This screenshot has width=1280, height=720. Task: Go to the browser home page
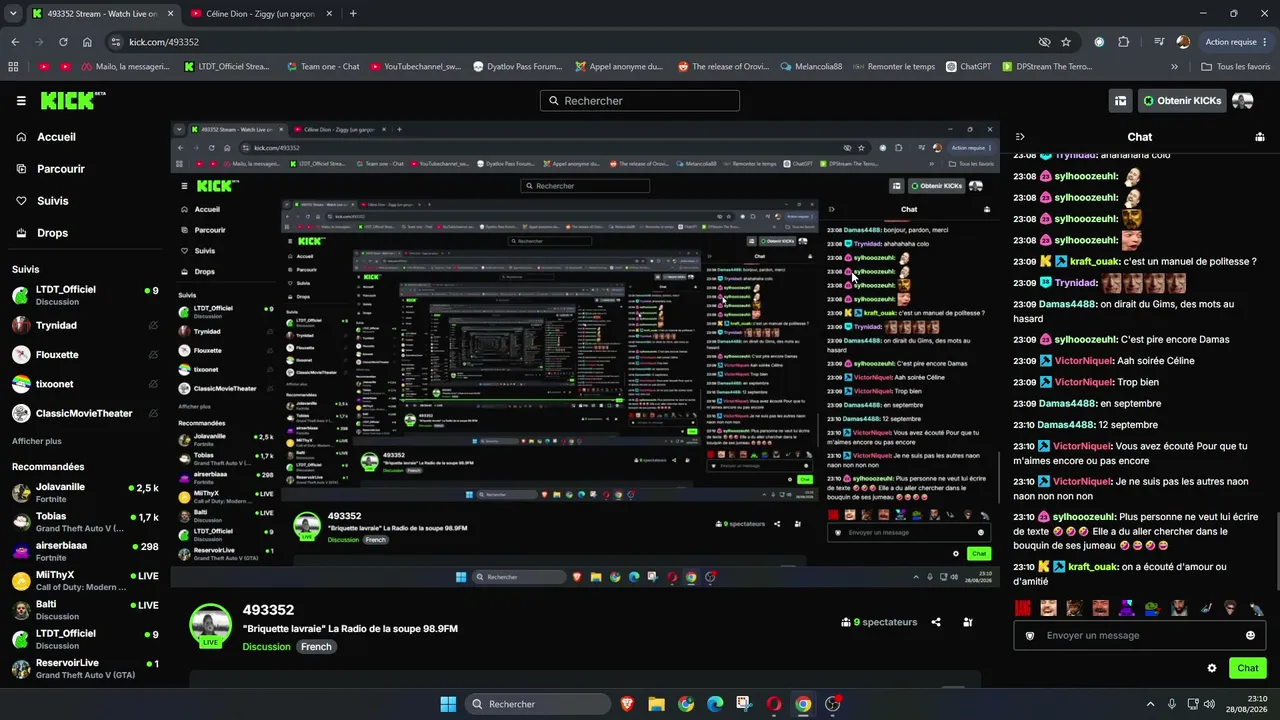click(87, 42)
